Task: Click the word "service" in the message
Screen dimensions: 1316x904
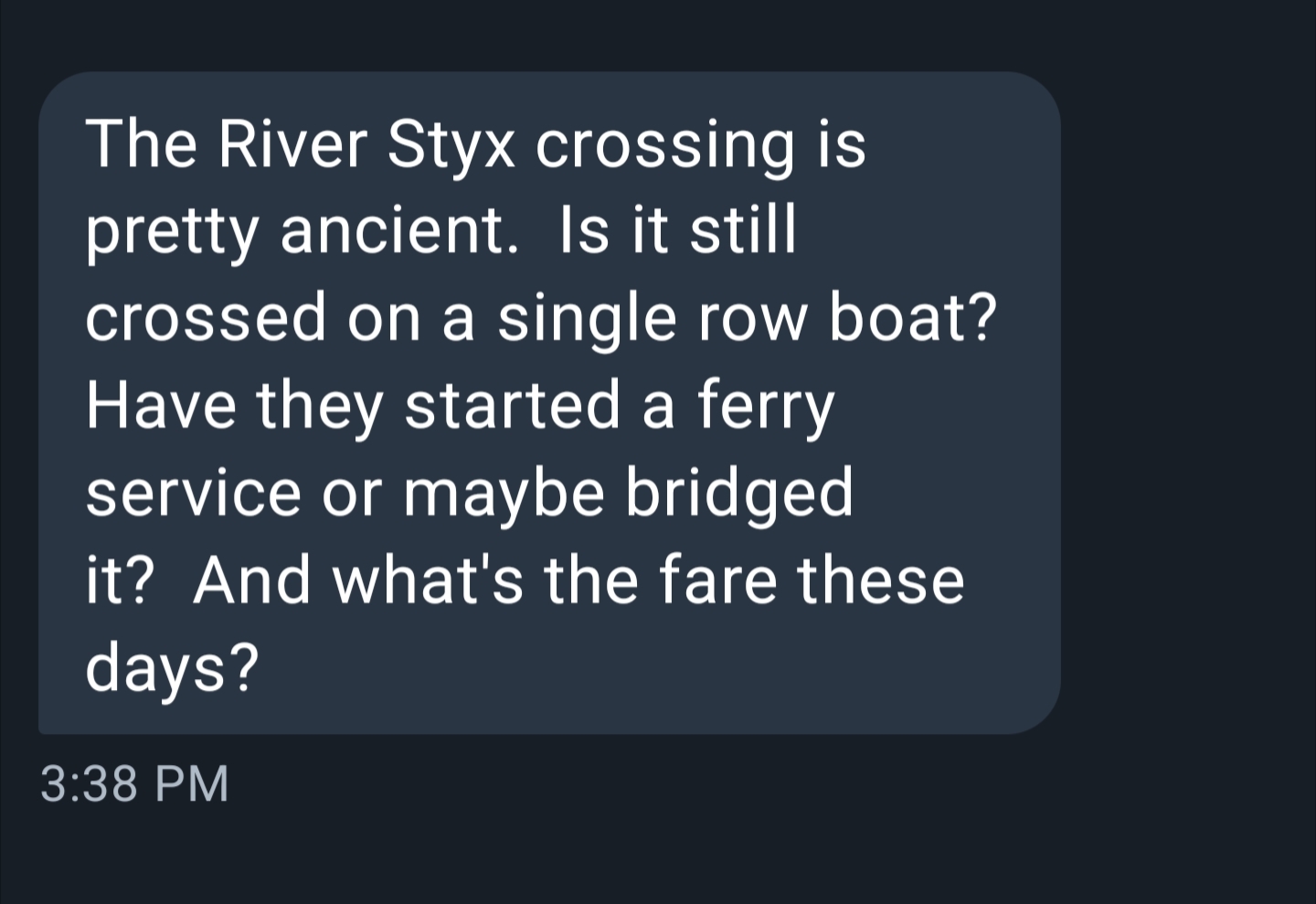Action: tap(193, 493)
